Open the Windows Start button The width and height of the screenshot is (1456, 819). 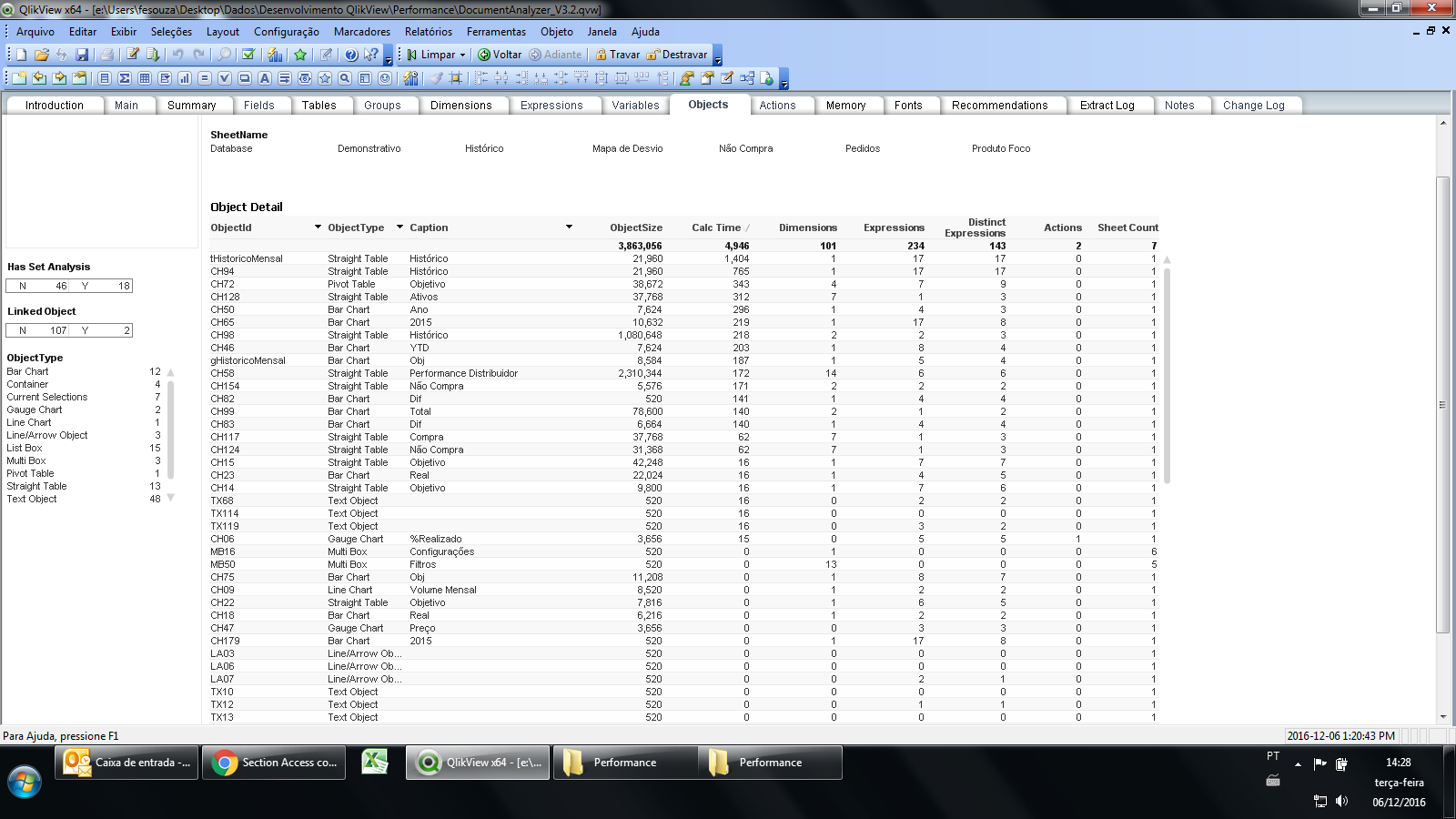[x=25, y=782]
